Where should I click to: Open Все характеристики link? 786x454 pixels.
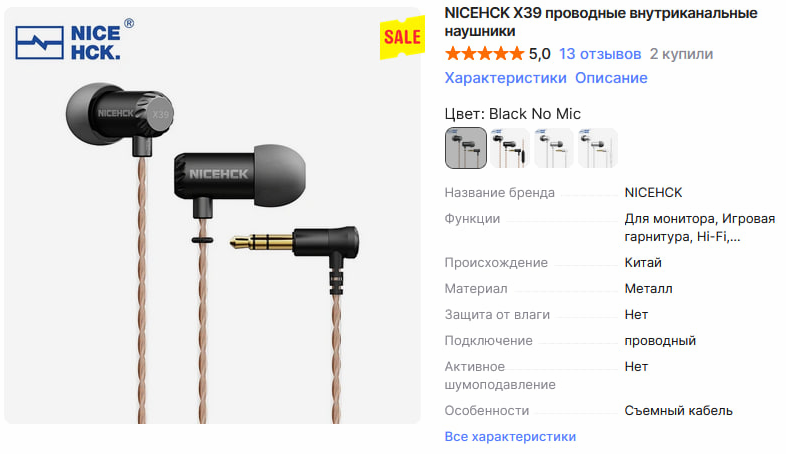coord(510,436)
